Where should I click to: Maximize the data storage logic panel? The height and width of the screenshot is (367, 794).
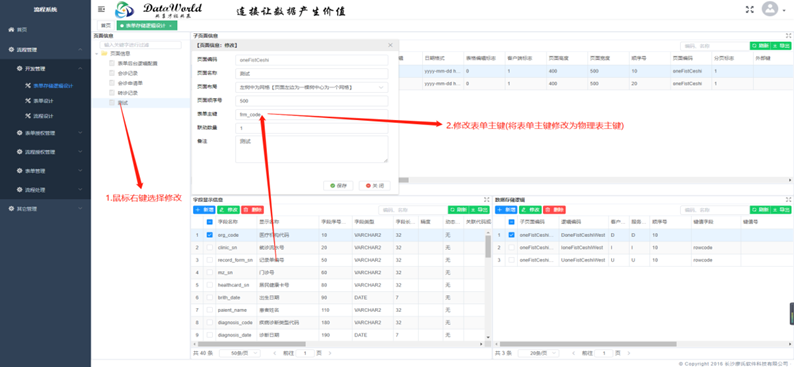click(788, 199)
